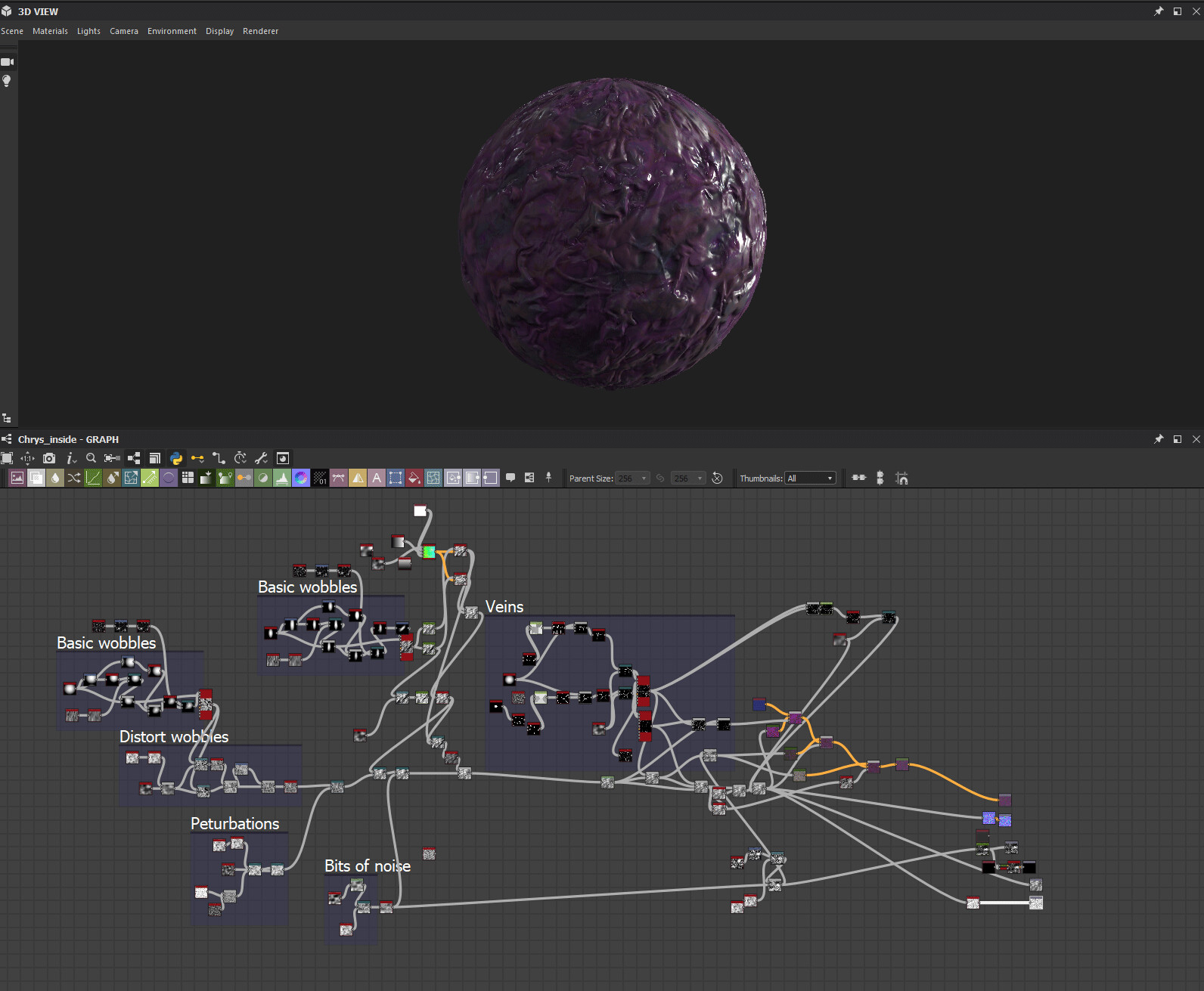Open the Materials menu
This screenshot has height=991, width=1204.
tap(50, 31)
